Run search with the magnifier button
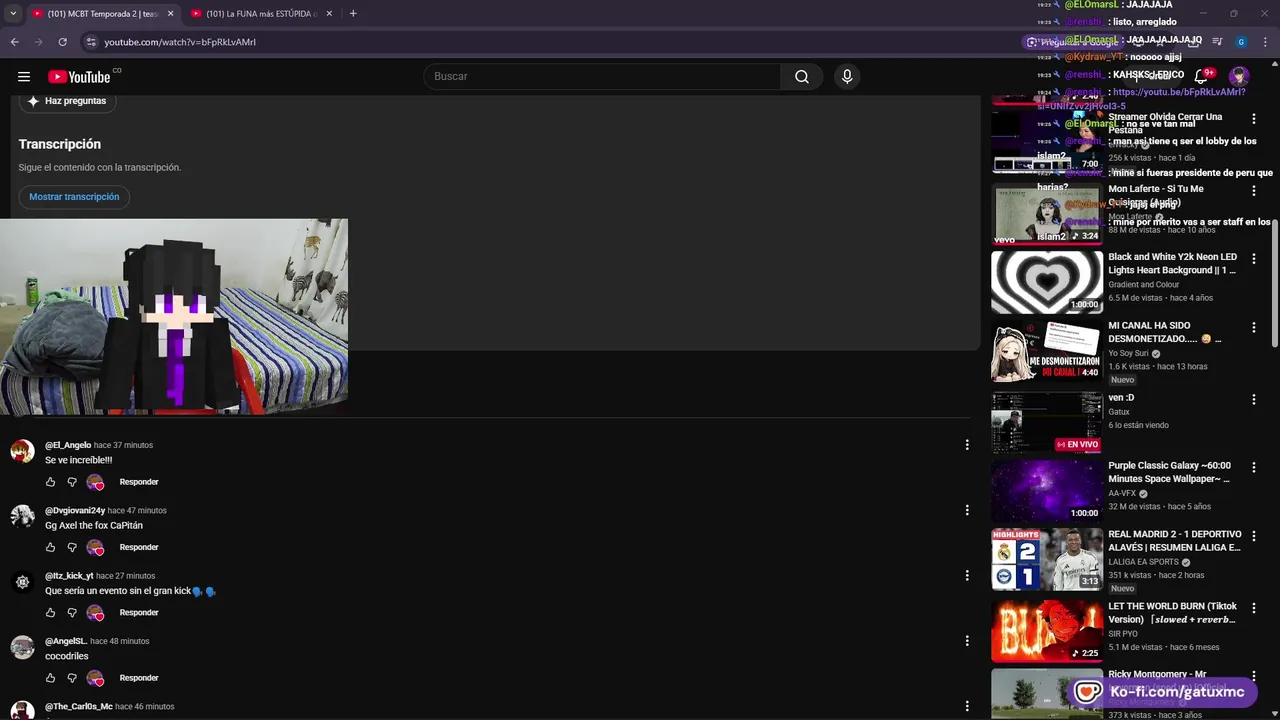Viewport: 1280px width, 720px height. click(802, 77)
